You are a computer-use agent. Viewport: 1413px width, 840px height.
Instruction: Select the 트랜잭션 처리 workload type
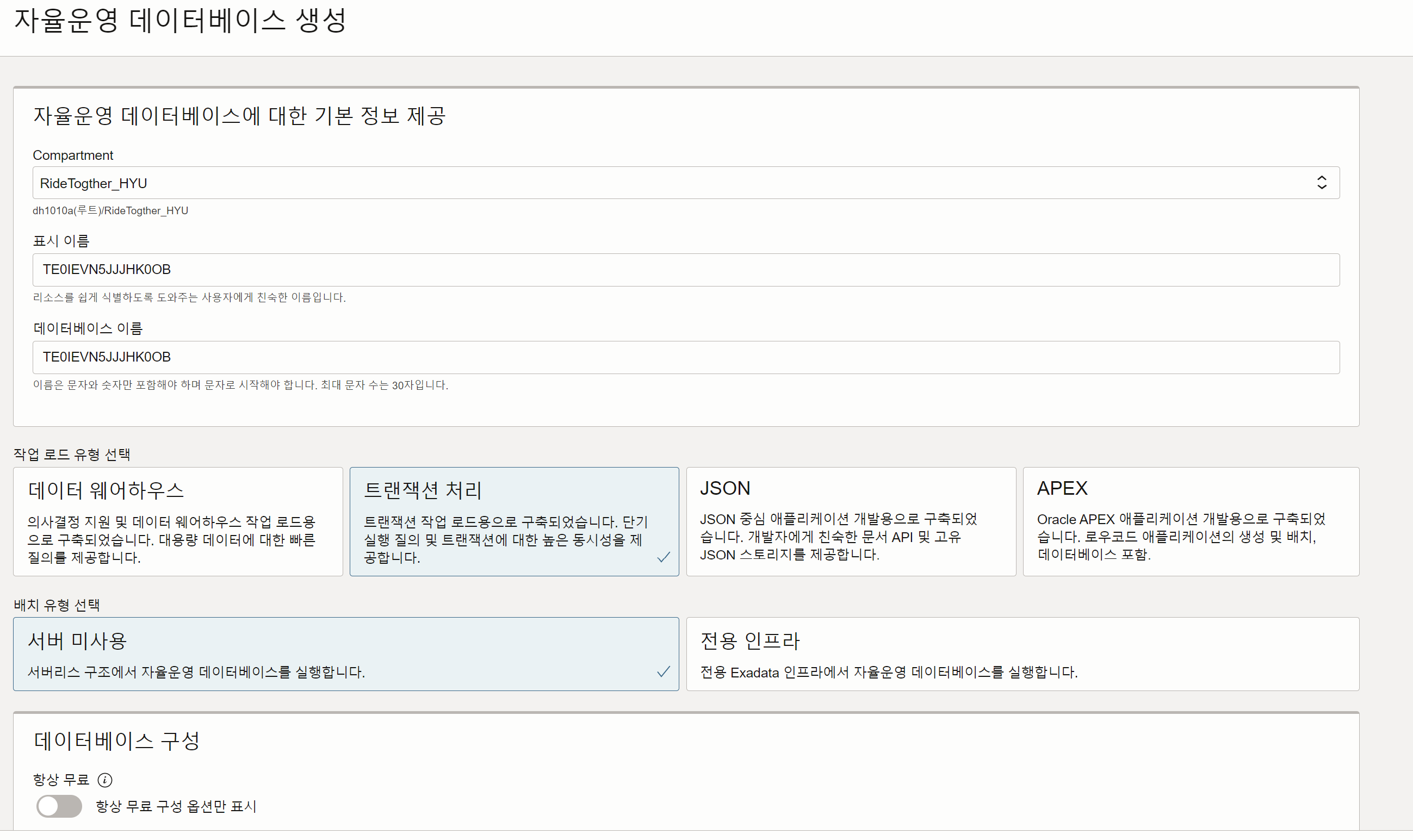point(513,521)
